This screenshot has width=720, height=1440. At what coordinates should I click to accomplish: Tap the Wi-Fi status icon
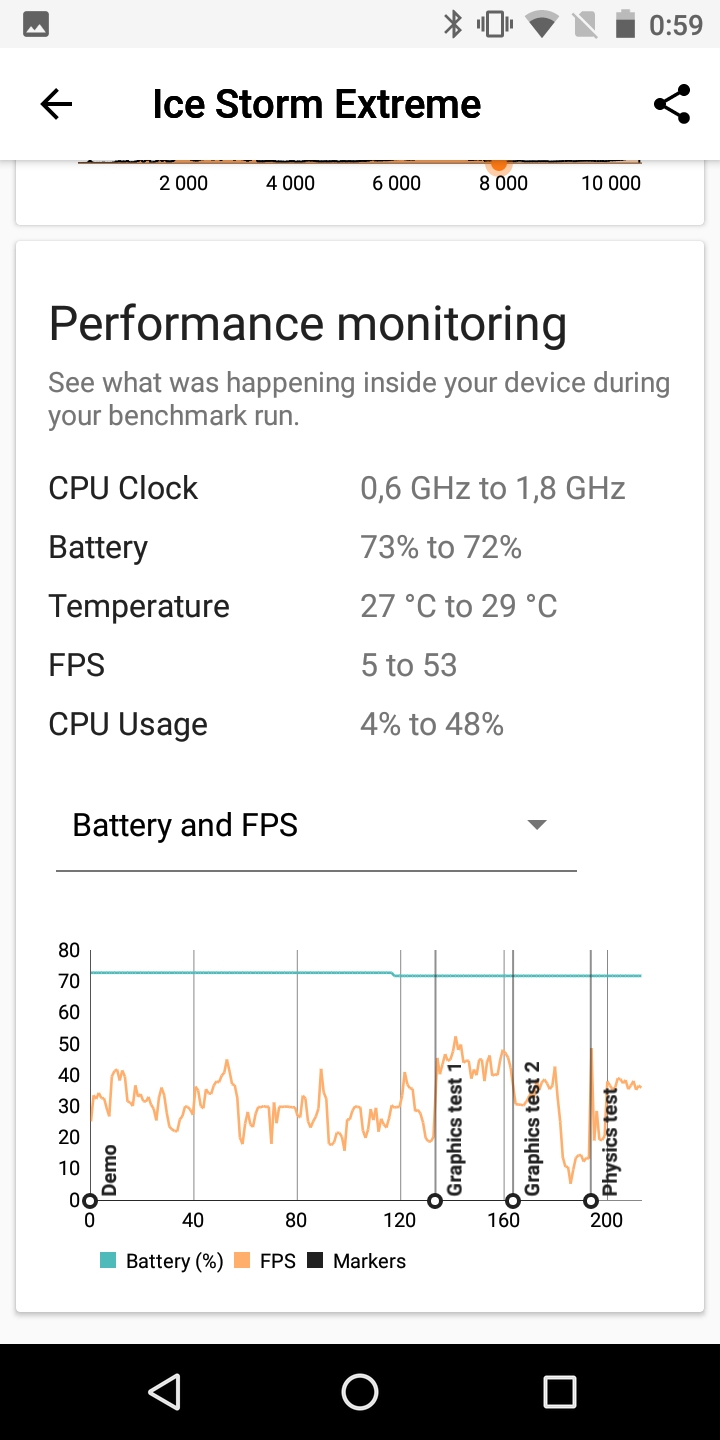(x=541, y=24)
